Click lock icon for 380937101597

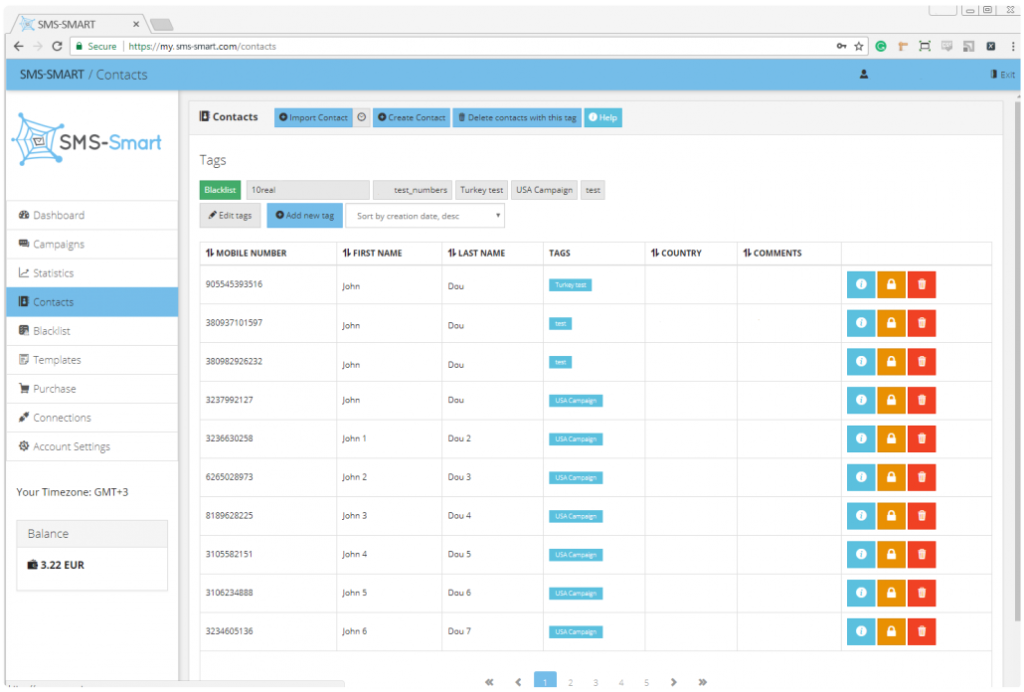[891, 323]
